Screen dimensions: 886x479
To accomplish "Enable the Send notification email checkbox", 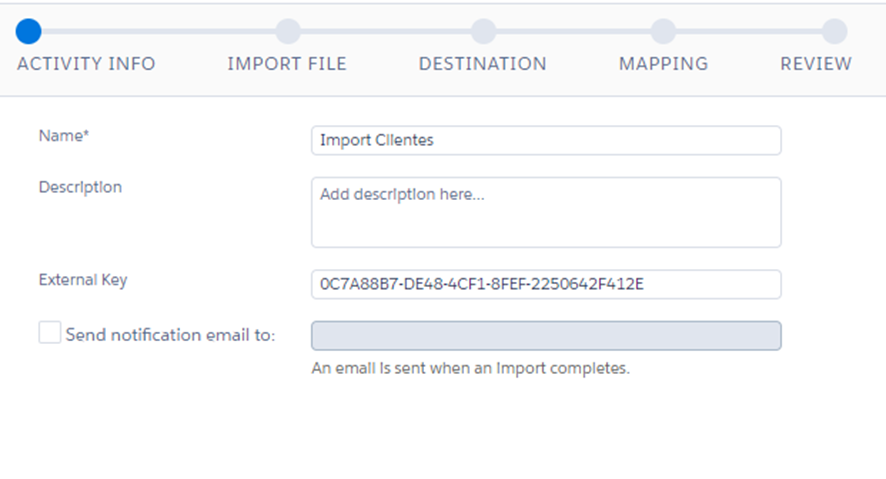I will coord(50,333).
